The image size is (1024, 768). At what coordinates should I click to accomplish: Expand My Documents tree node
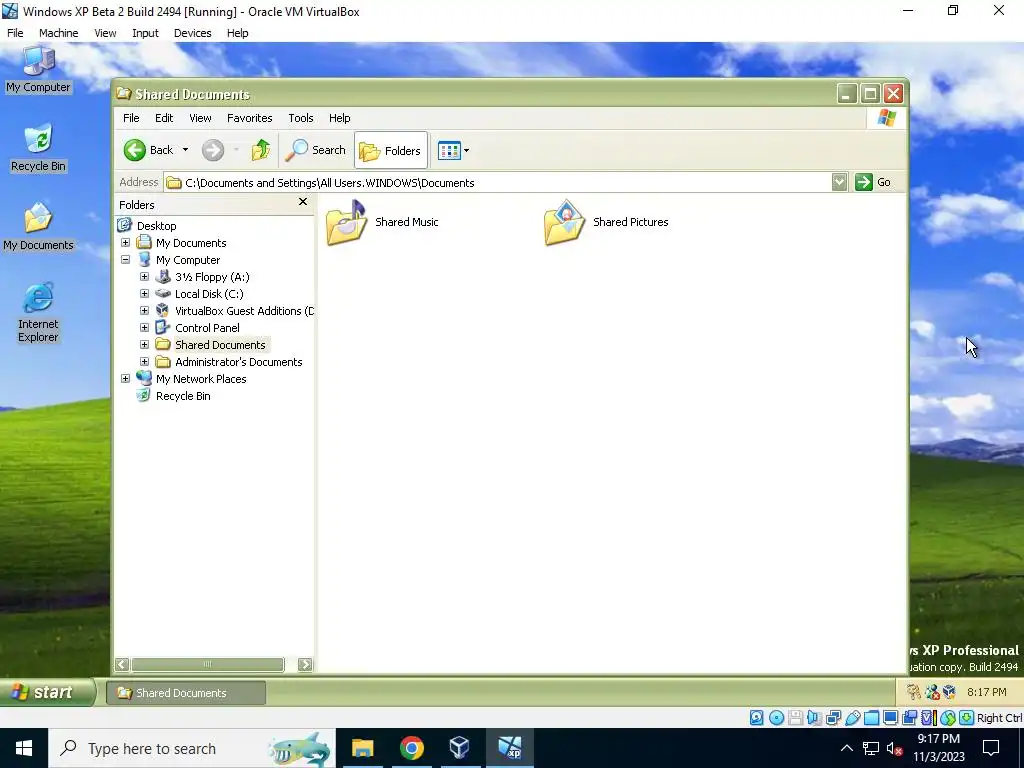pyautogui.click(x=125, y=242)
